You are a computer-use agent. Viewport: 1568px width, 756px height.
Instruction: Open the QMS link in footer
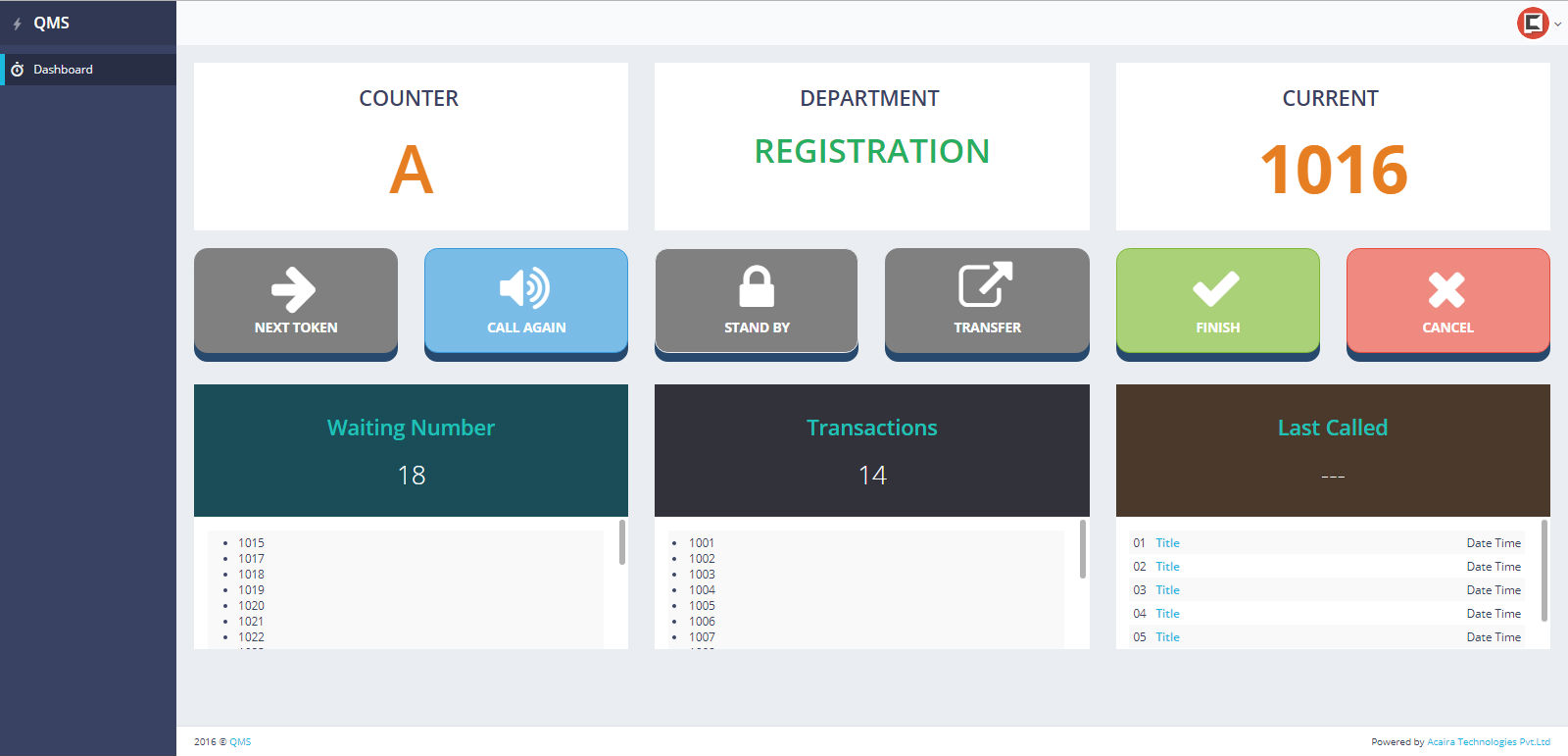coord(240,742)
